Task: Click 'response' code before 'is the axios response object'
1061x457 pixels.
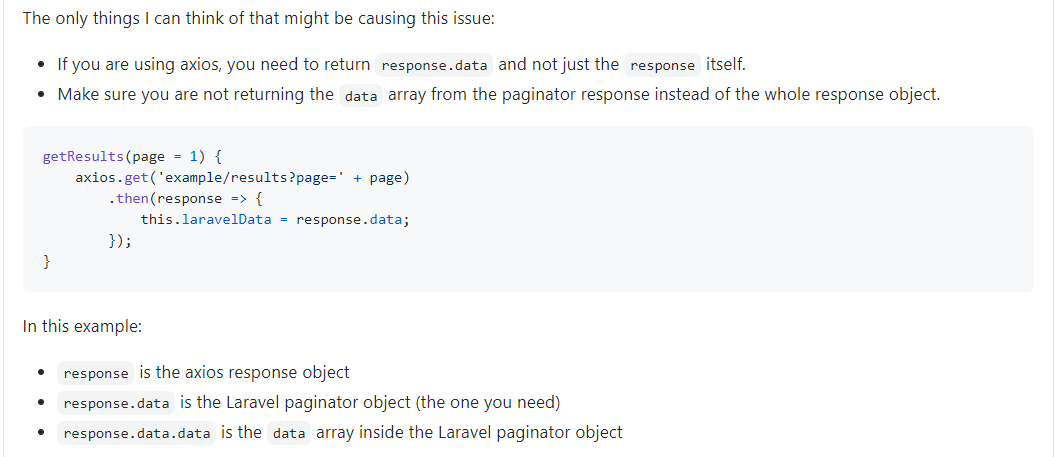Action: coord(96,373)
